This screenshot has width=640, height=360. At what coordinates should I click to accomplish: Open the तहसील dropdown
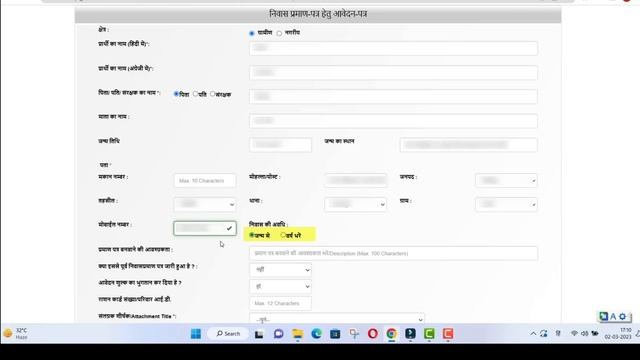click(x=204, y=204)
